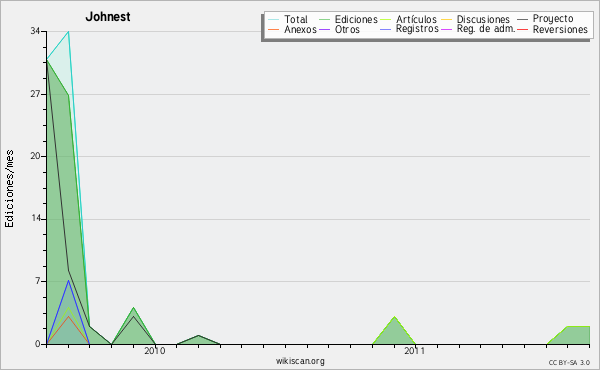Screen dimensions: 600x370
Task: Click the "Registros" legend label
Action: [417, 29]
